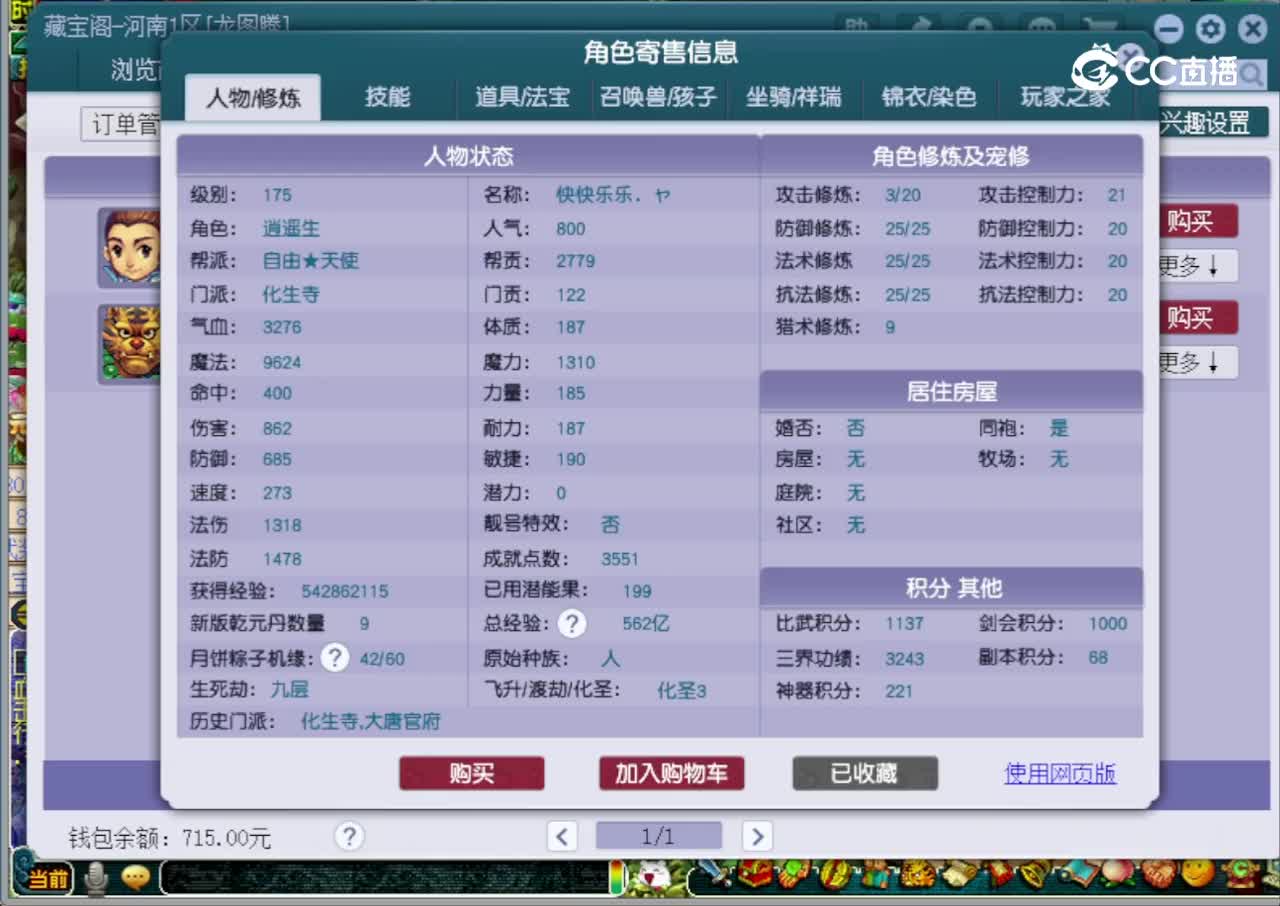Expand 更多 under the first 购买 button
1280x906 pixels.
coord(1199,265)
